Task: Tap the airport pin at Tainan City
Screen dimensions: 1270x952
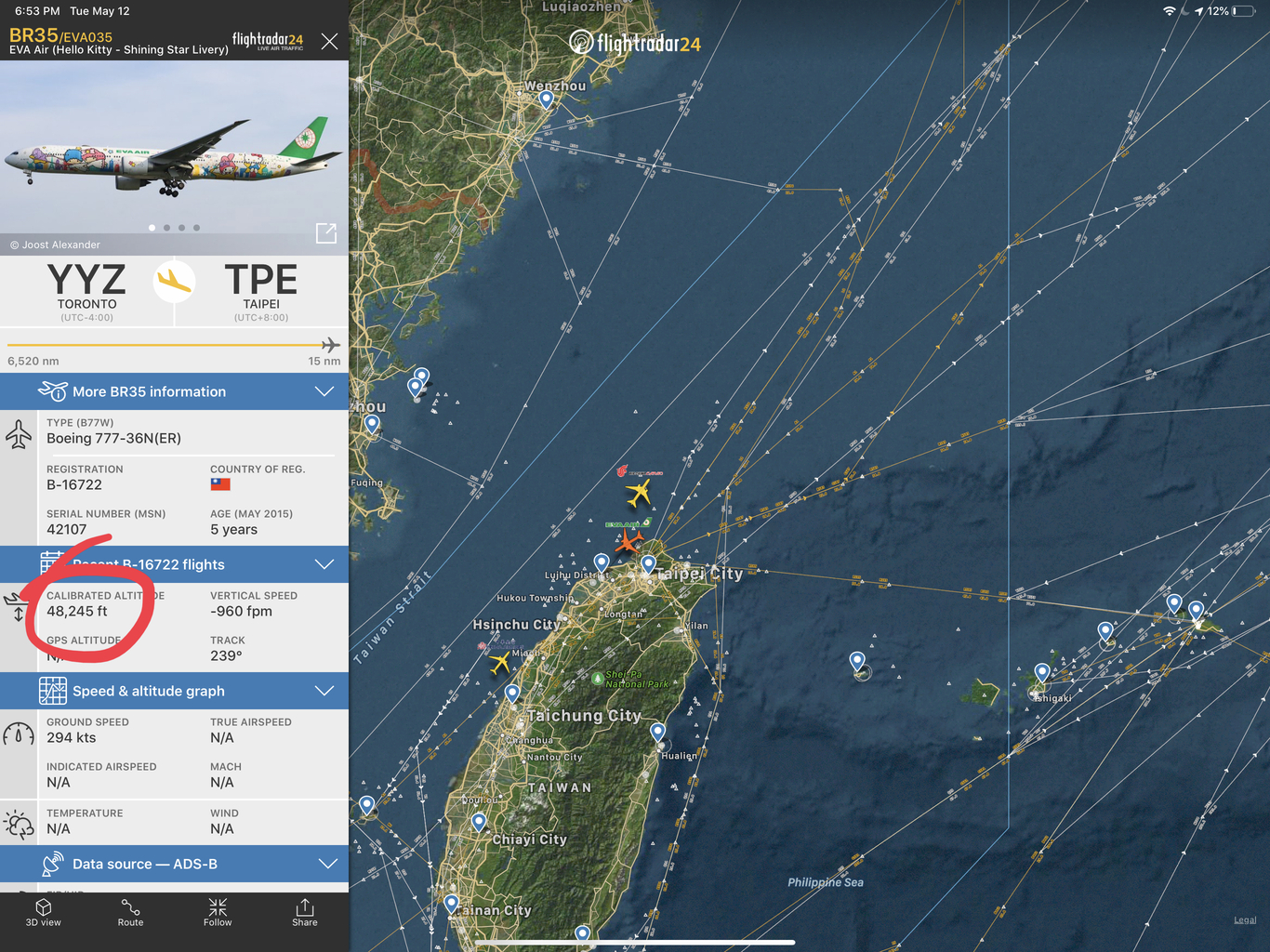Action: [x=452, y=903]
